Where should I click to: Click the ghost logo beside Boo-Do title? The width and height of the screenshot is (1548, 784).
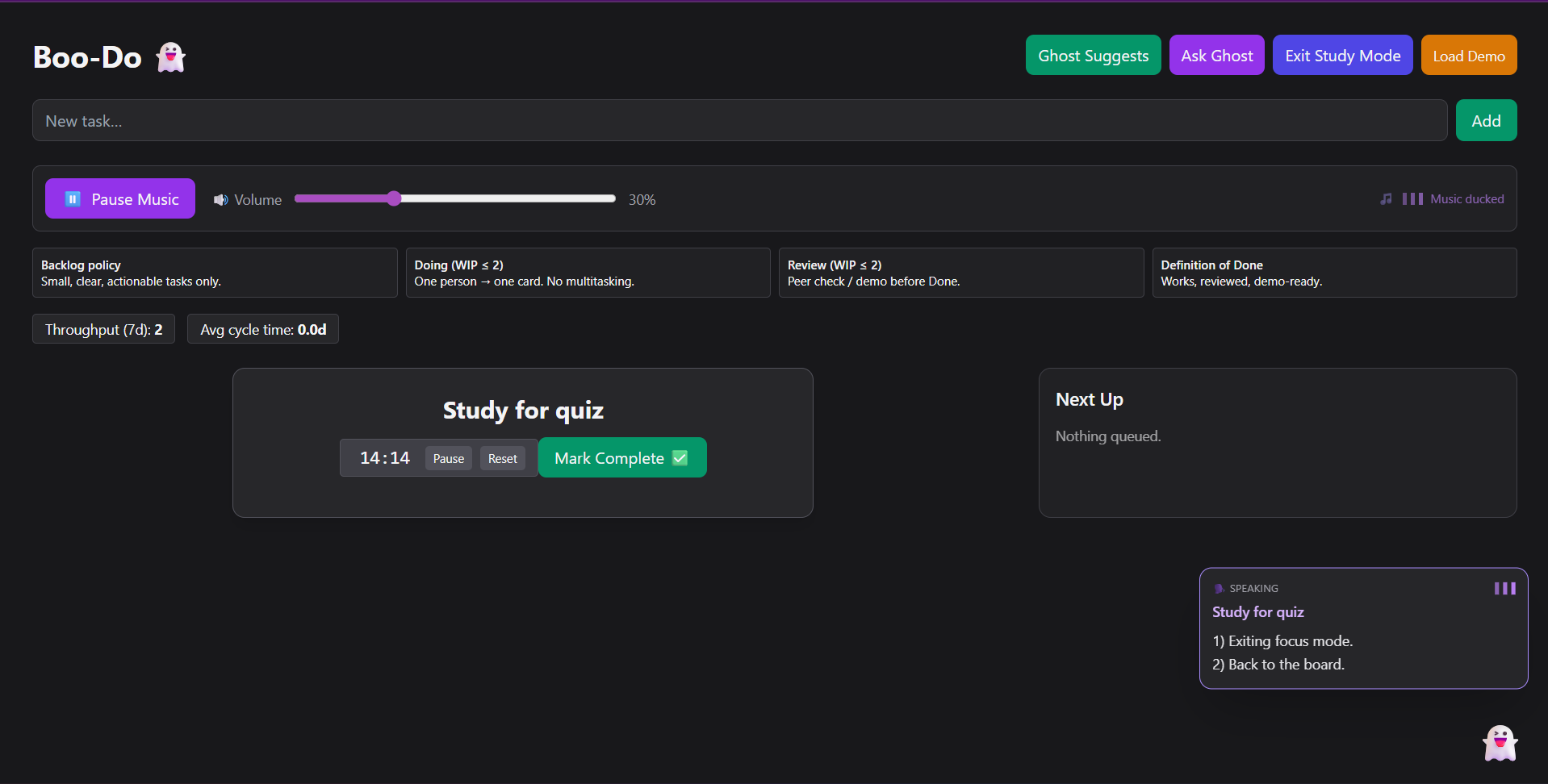[x=170, y=57]
